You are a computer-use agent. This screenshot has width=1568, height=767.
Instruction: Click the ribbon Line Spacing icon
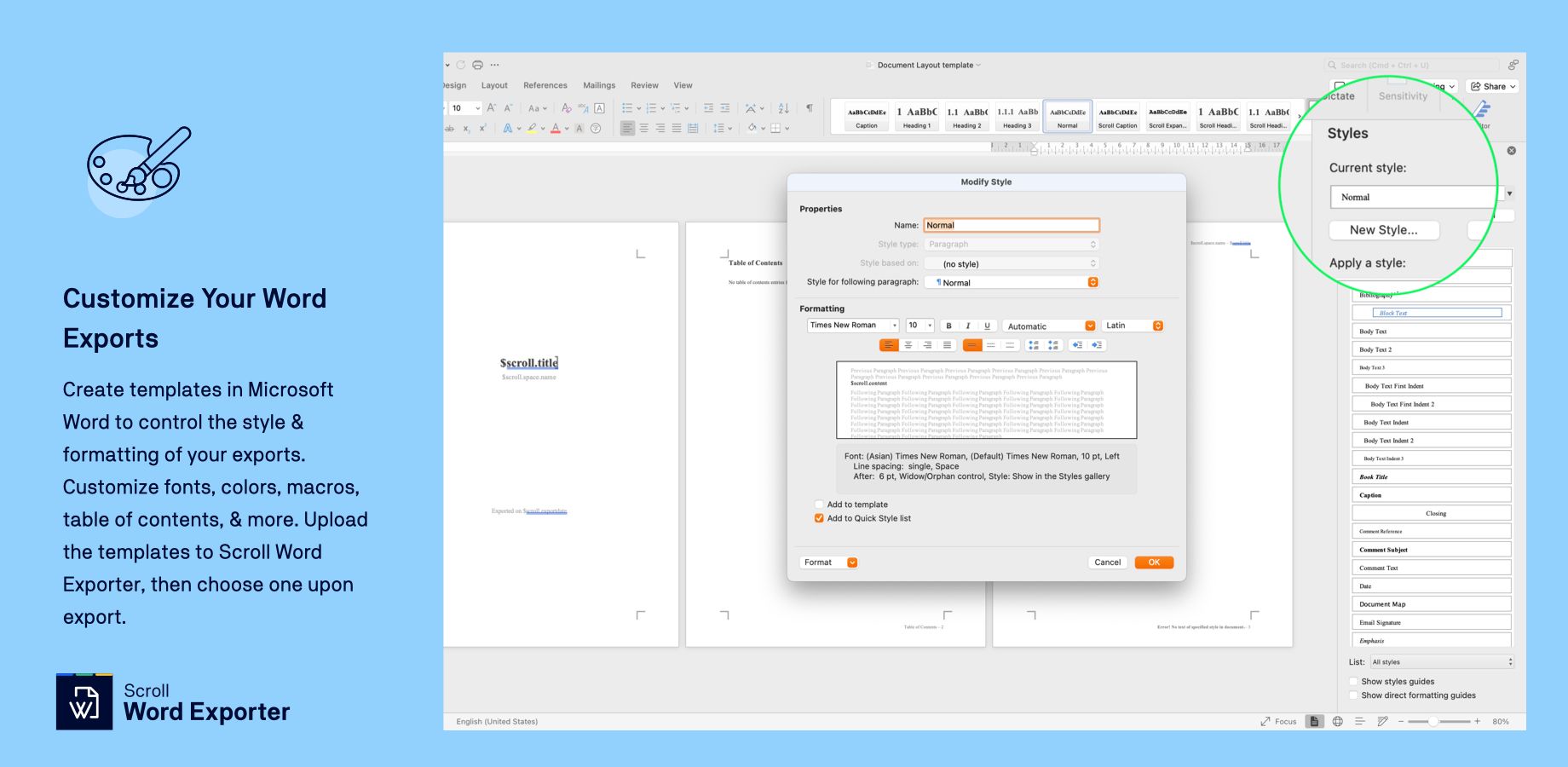718,129
